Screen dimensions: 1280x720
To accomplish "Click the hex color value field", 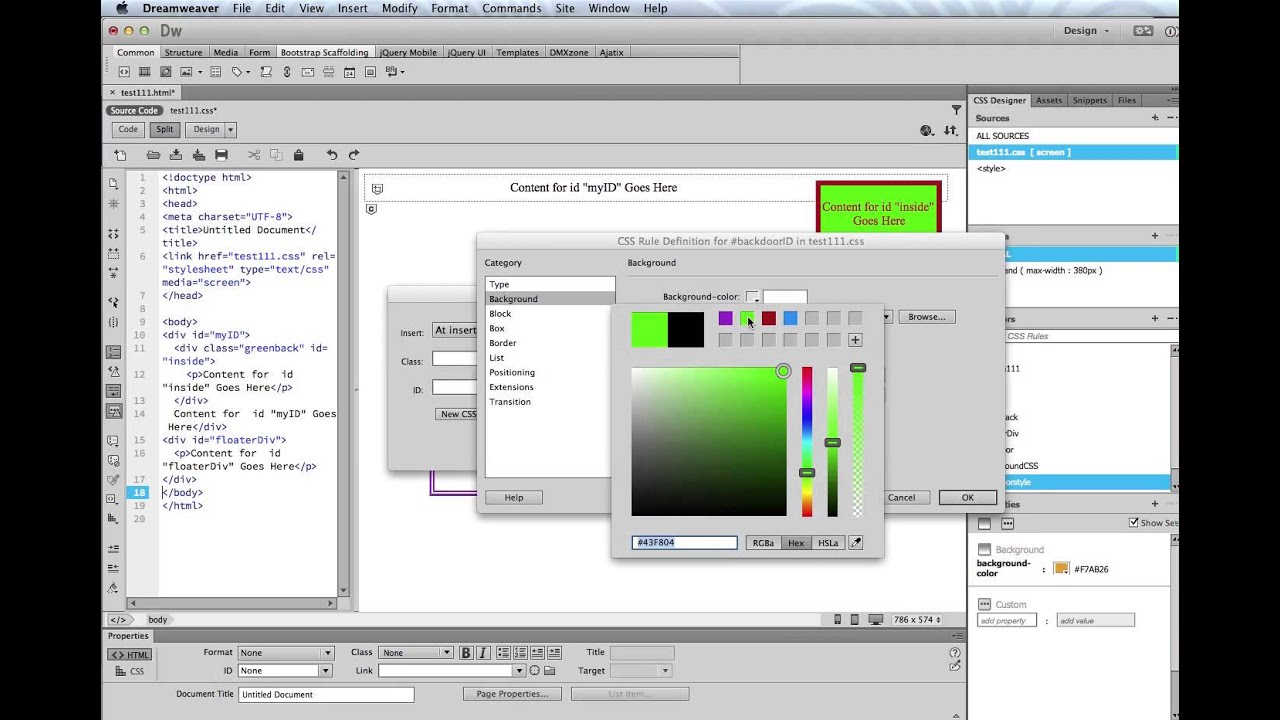I will (x=685, y=543).
